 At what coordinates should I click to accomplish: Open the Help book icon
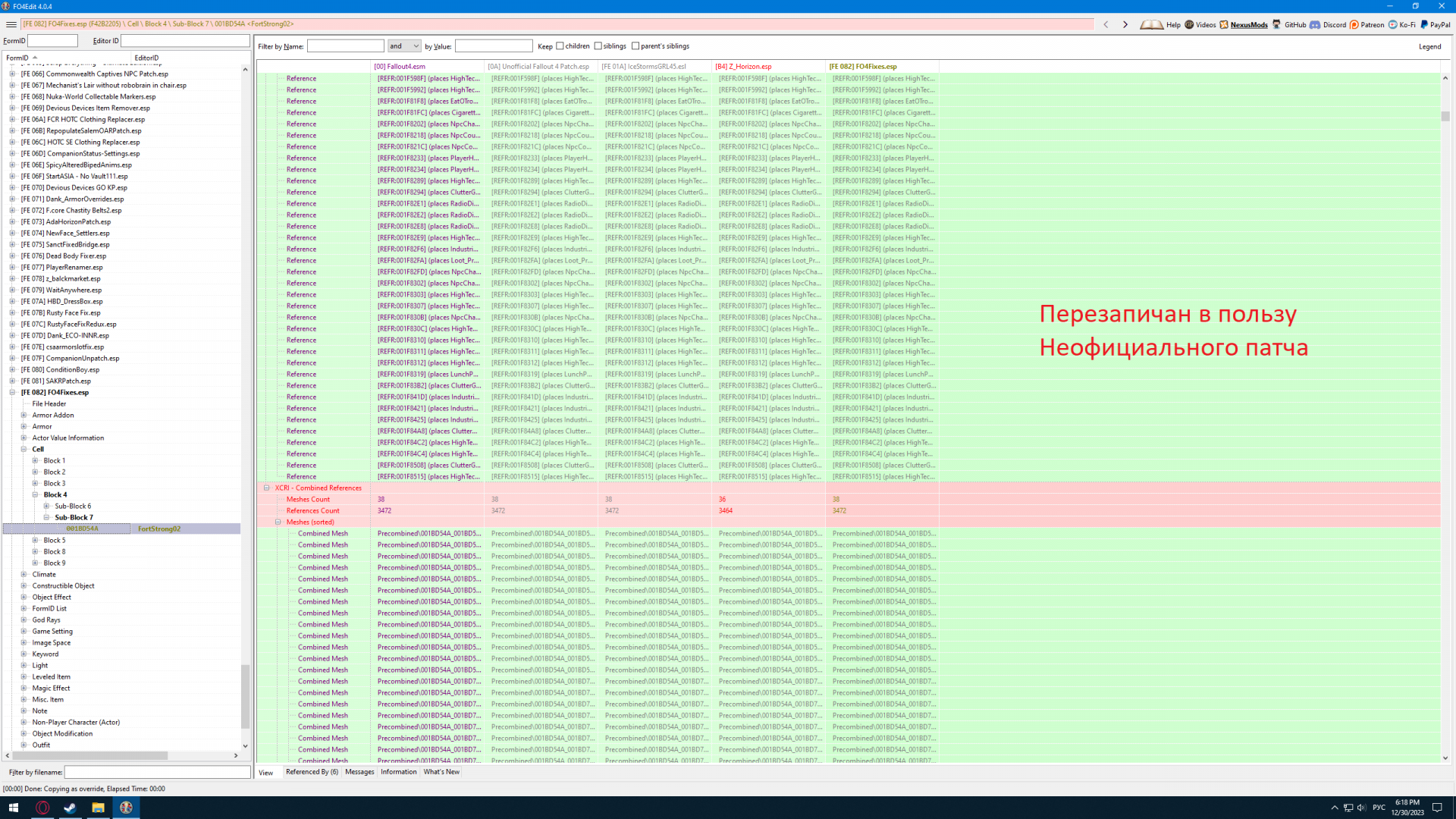[1151, 25]
